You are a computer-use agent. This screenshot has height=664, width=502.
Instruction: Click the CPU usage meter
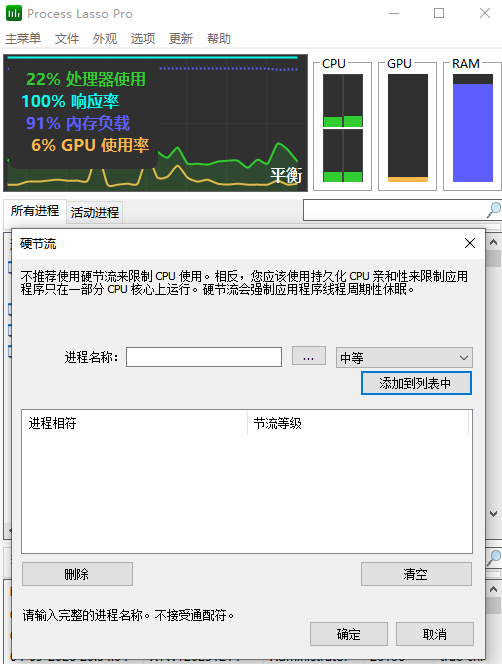click(x=343, y=128)
